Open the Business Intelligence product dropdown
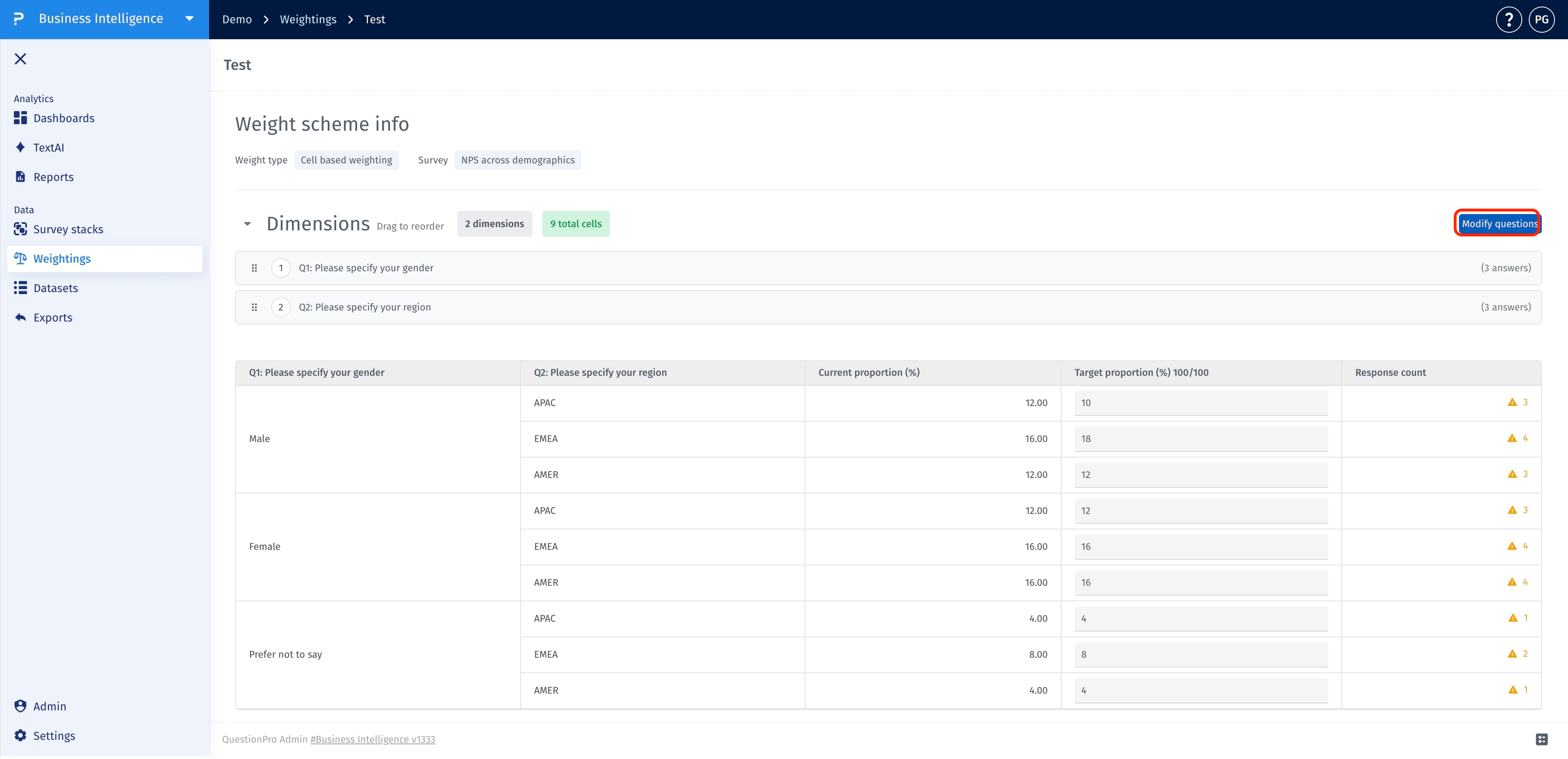Image resolution: width=1568 pixels, height=759 pixels. (x=189, y=19)
